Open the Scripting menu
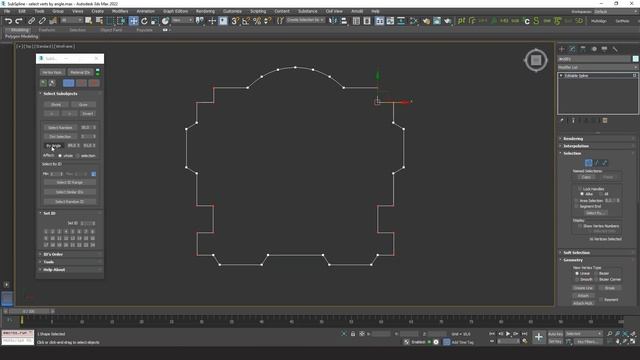Viewport: 640px width, 360px height. pyautogui.click(x=258, y=11)
